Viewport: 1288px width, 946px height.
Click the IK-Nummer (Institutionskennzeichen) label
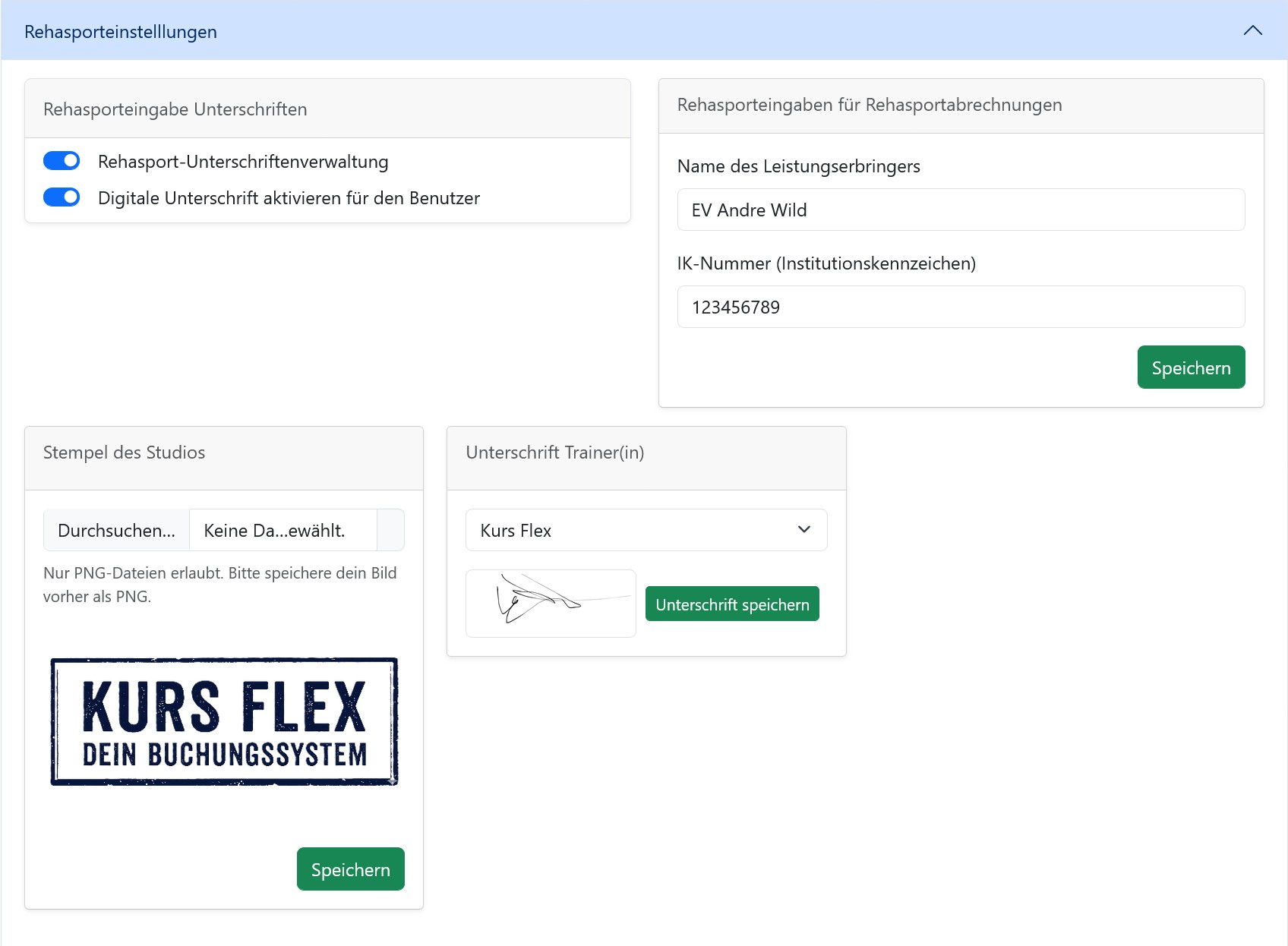826,263
